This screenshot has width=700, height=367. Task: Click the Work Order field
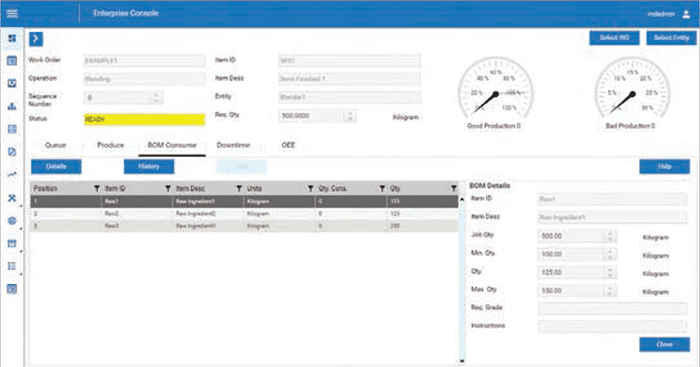tap(145, 61)
